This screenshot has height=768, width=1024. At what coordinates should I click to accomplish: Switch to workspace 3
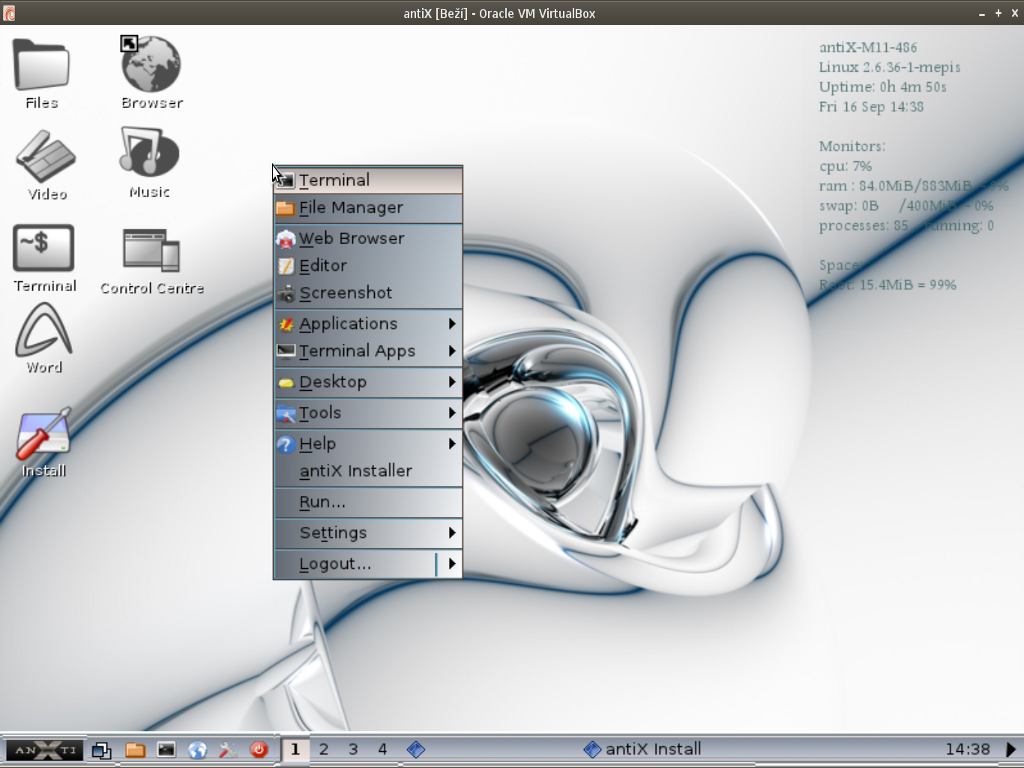click(353, 750)
